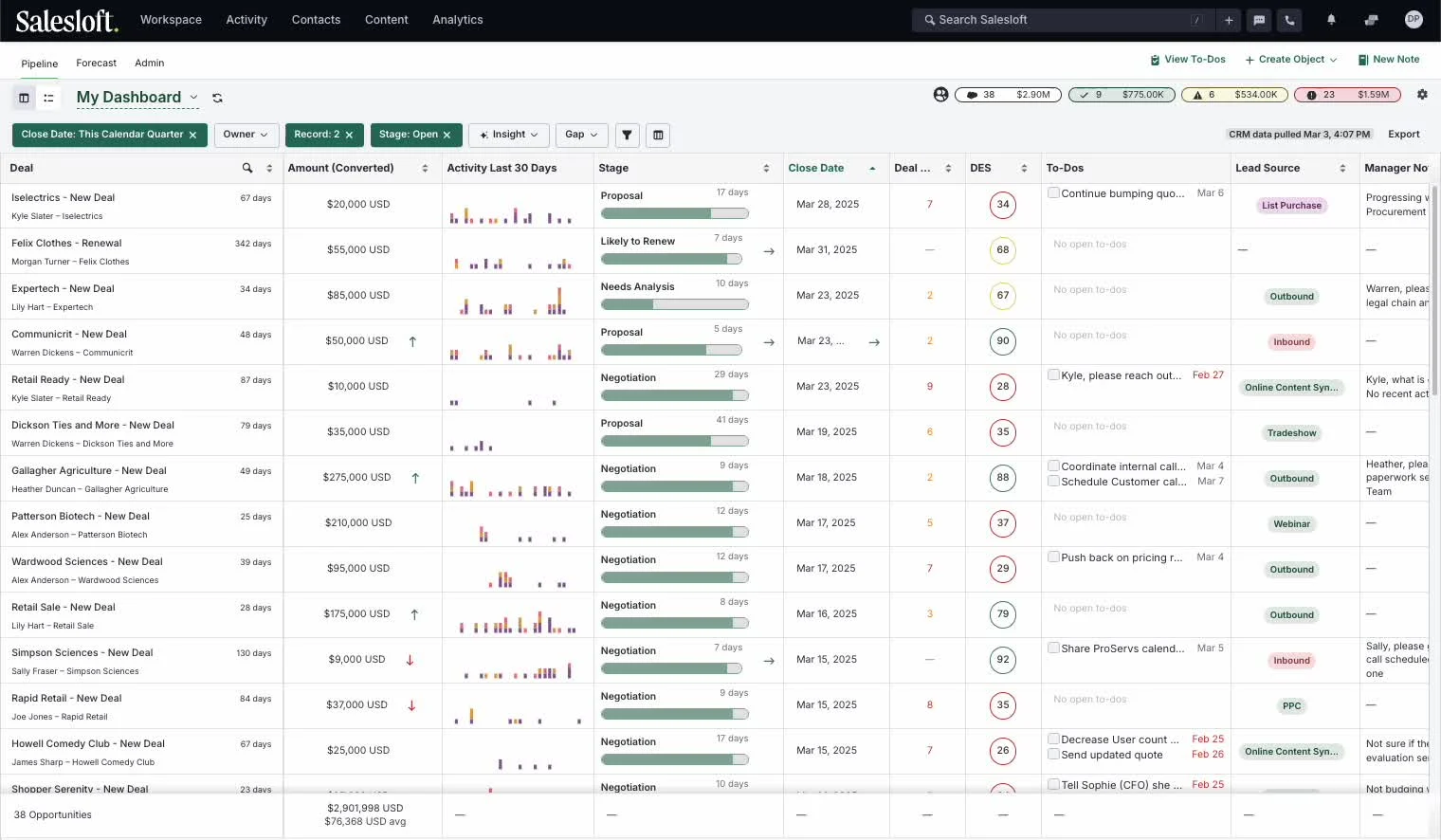1441x840 pixels.
Task: Click the user face icon before summary pills
Action: 940,95
